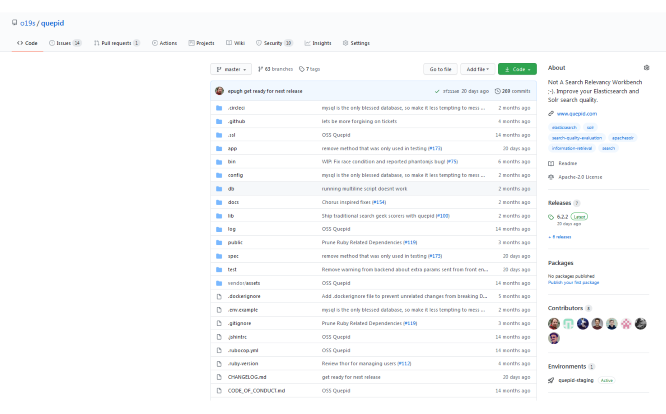
Task: Open the Readme link in About
Action: [x=567, y=163]
